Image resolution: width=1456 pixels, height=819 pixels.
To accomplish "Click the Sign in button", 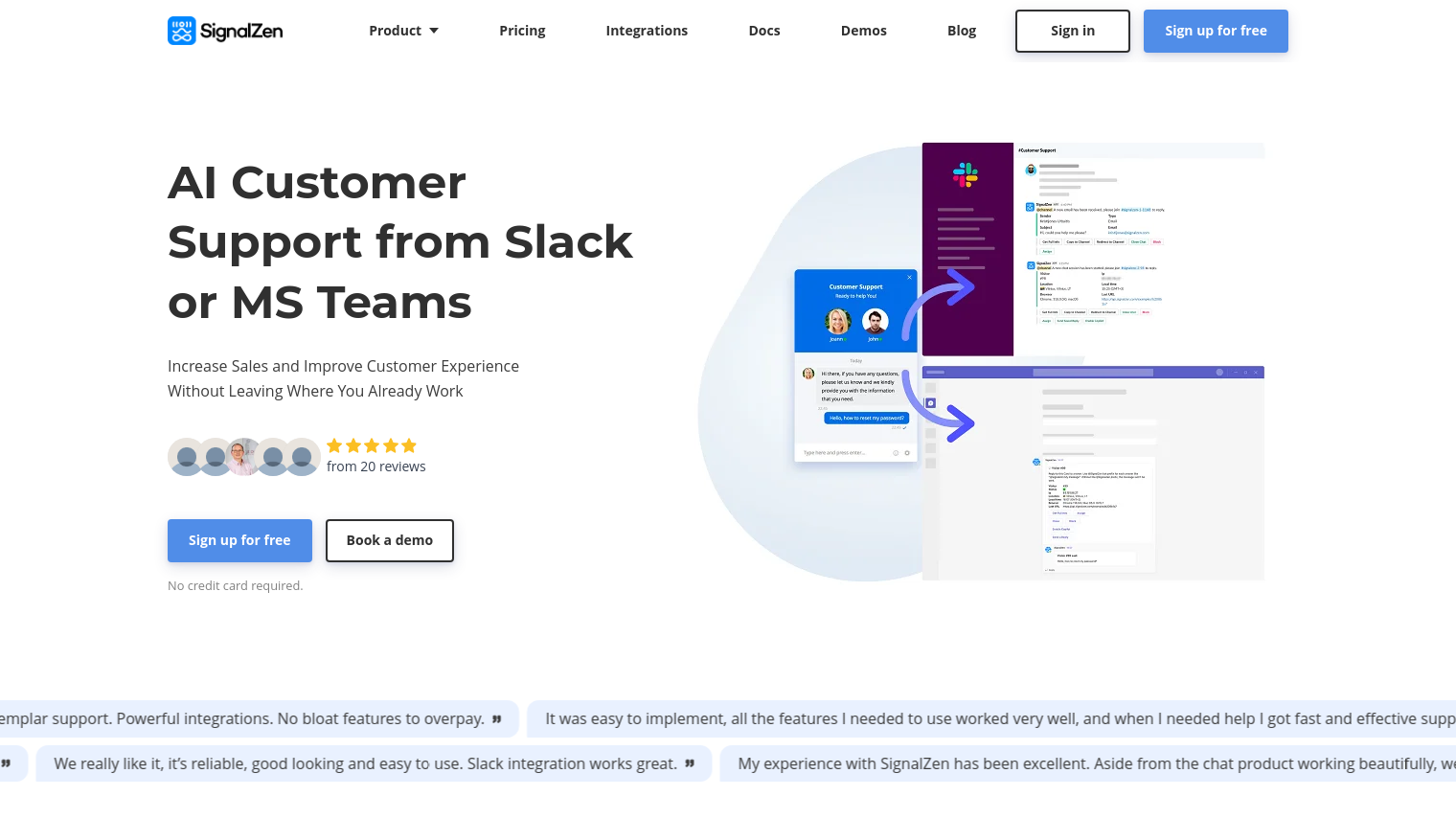I will [1073, 31].
